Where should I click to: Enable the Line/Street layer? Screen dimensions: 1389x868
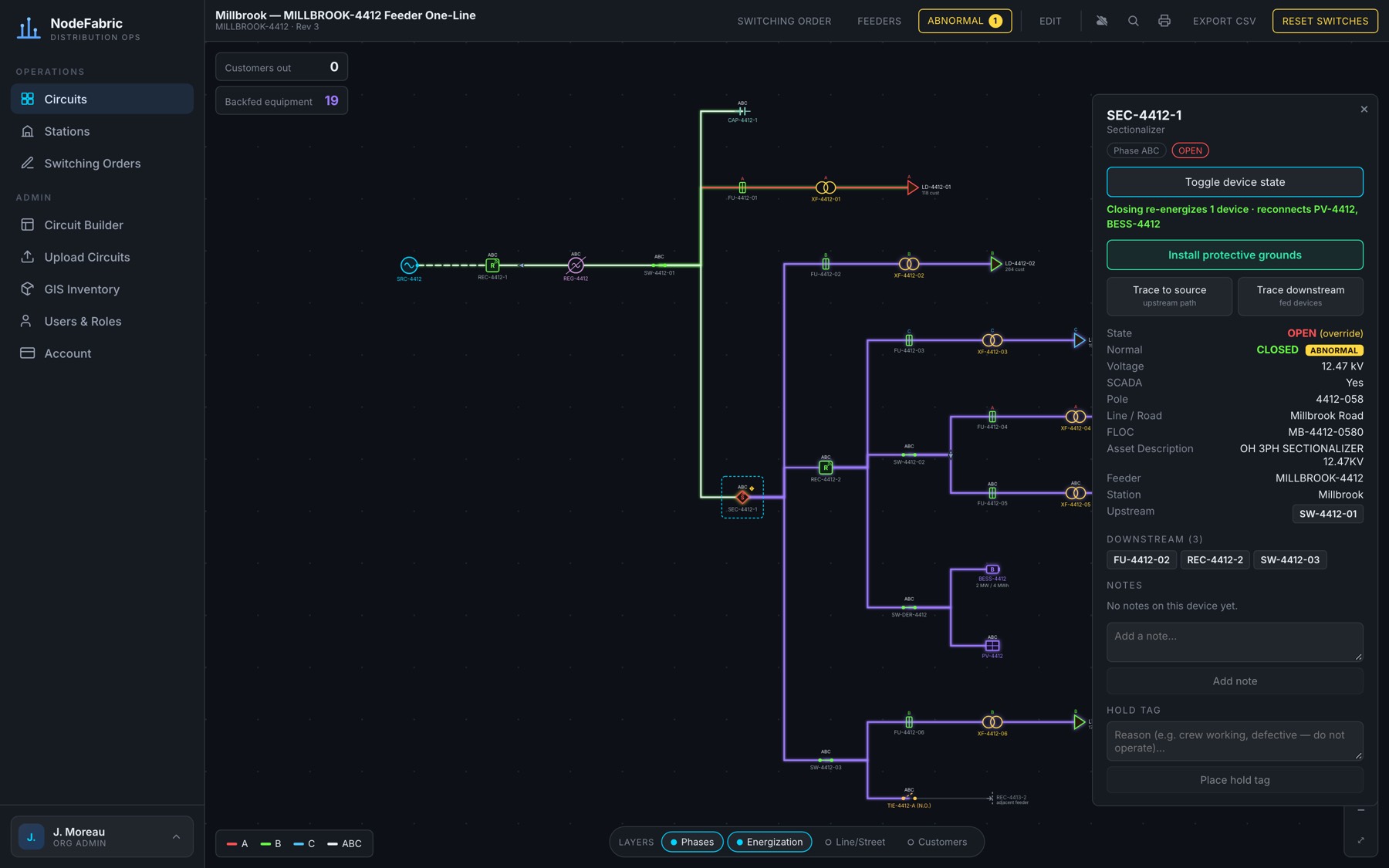(x=855, y=842)
